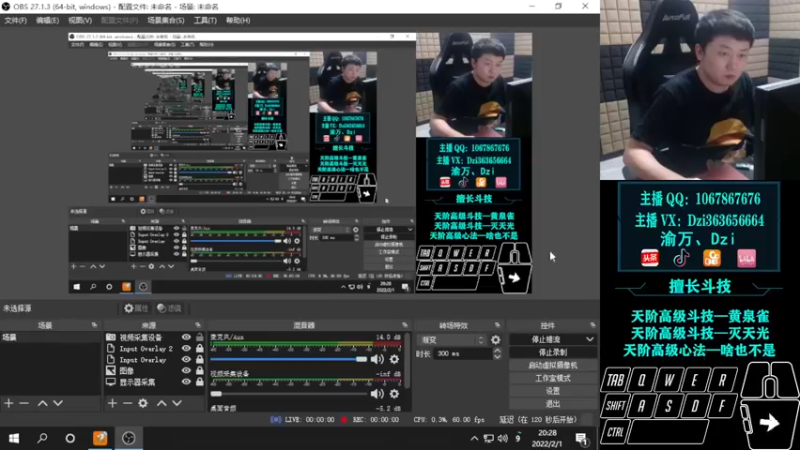Expand 停止推流 button dropdown arrow

(590, 339)
